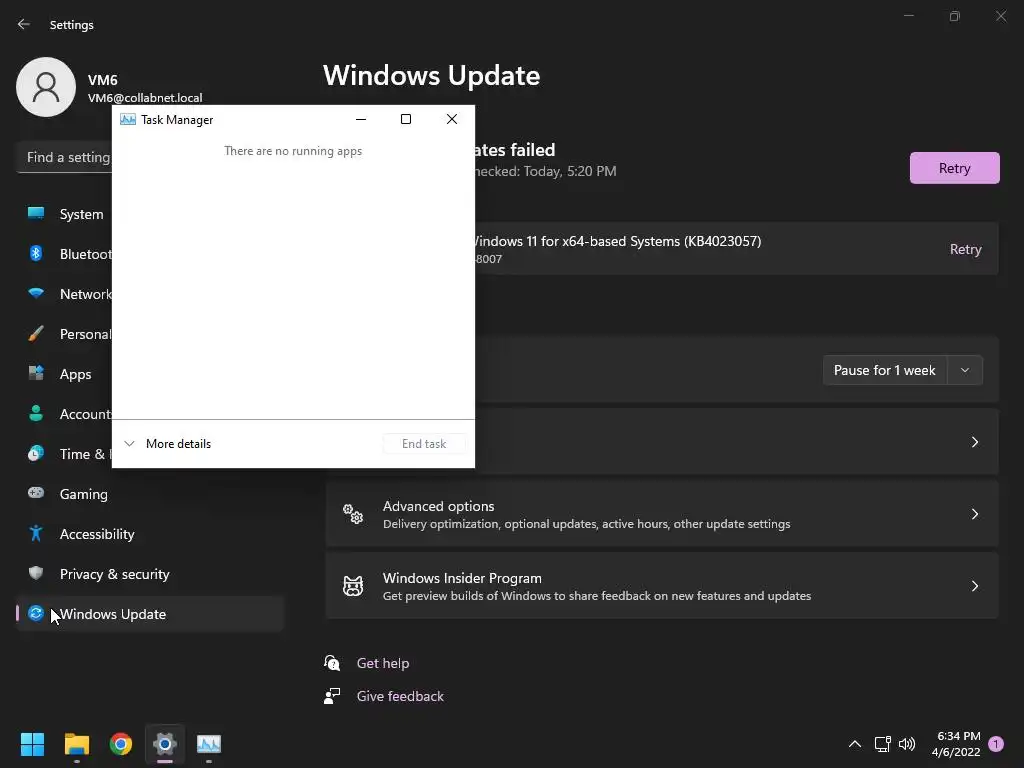Expand the Windows Insider Program chevron

pos(974,586)
